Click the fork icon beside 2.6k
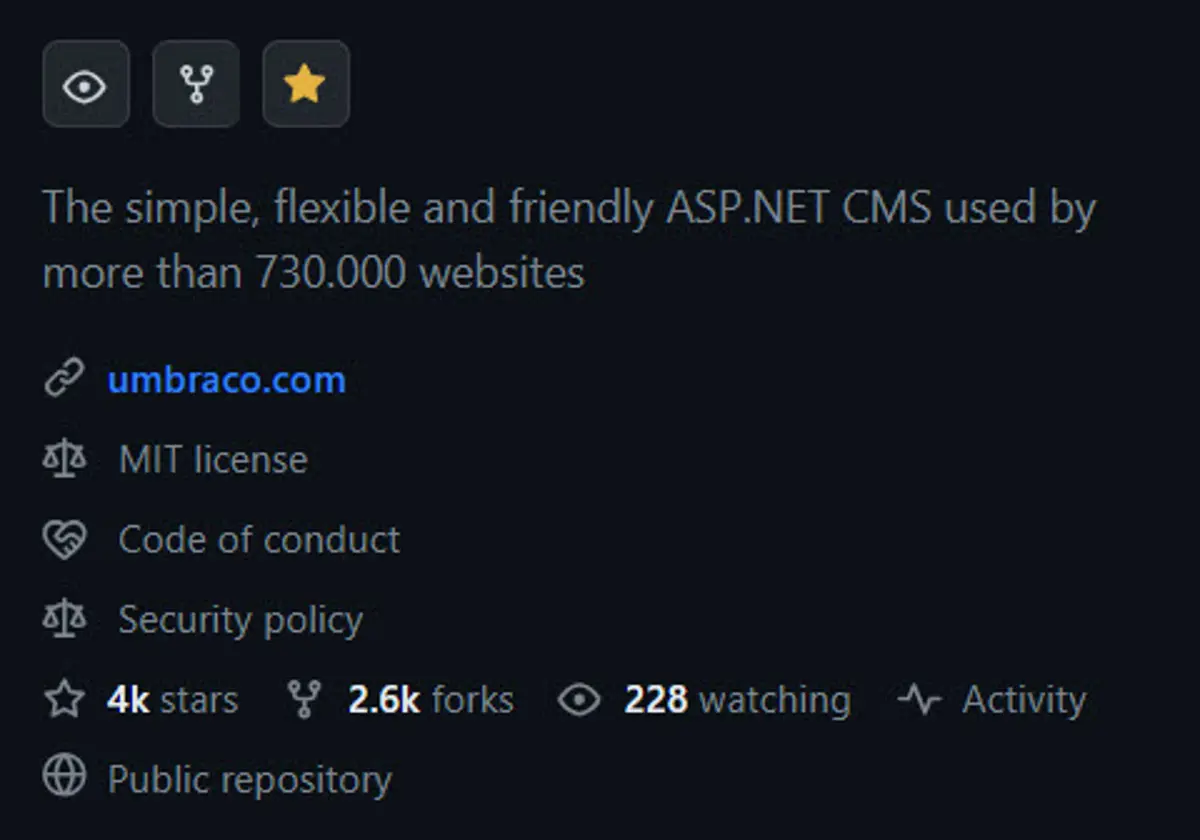1200x840 pixels. [x=303, y=700]
